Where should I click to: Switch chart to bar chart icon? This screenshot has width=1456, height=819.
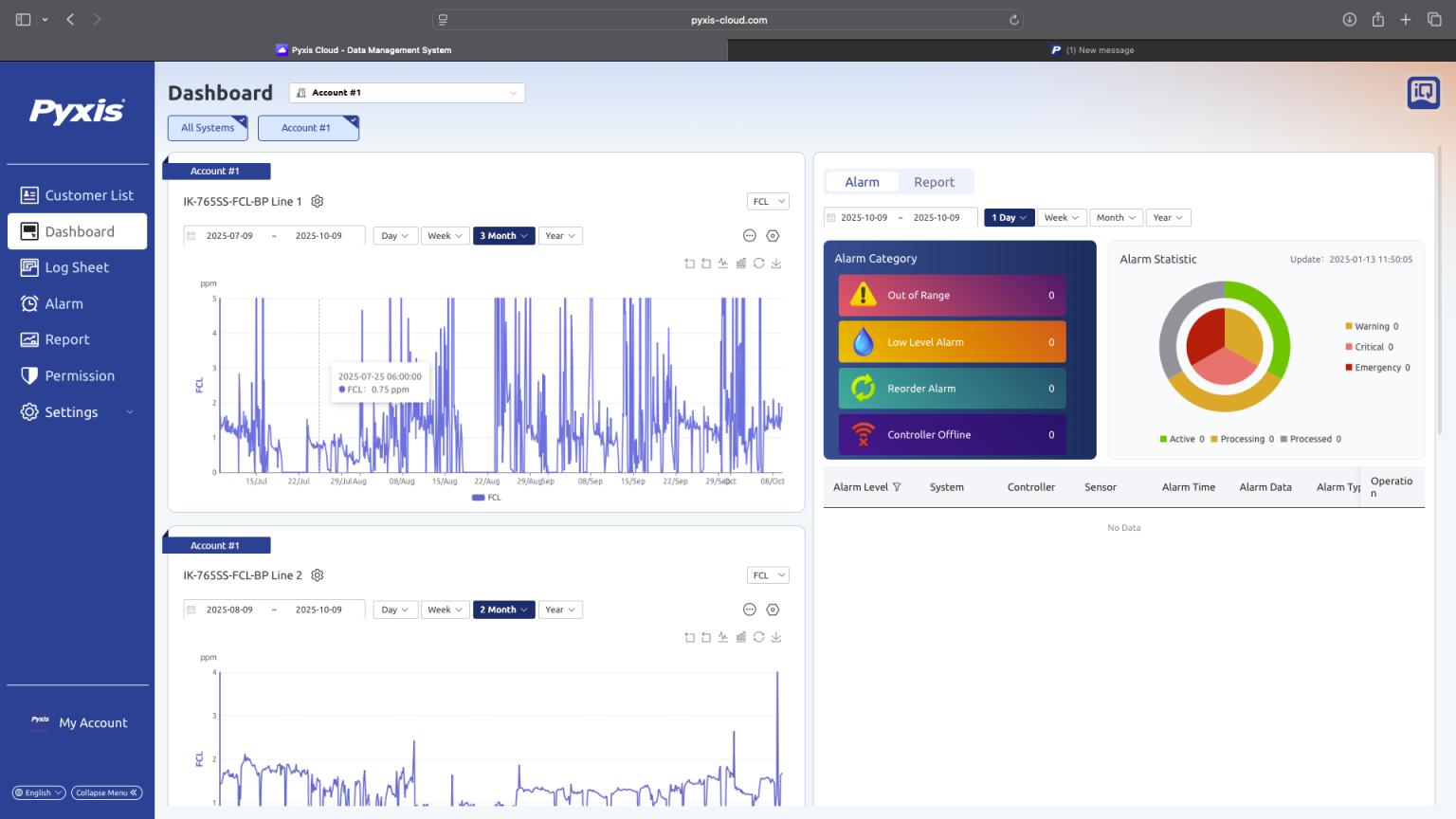(741, 264)
